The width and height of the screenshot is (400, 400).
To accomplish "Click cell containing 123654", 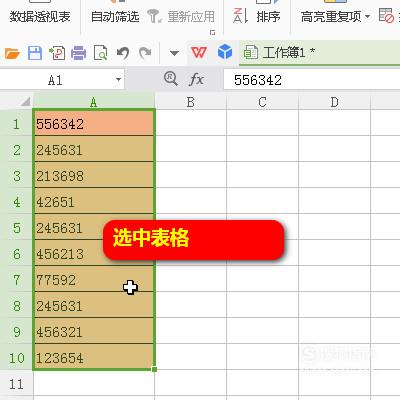I will click(x=94, y=357).
